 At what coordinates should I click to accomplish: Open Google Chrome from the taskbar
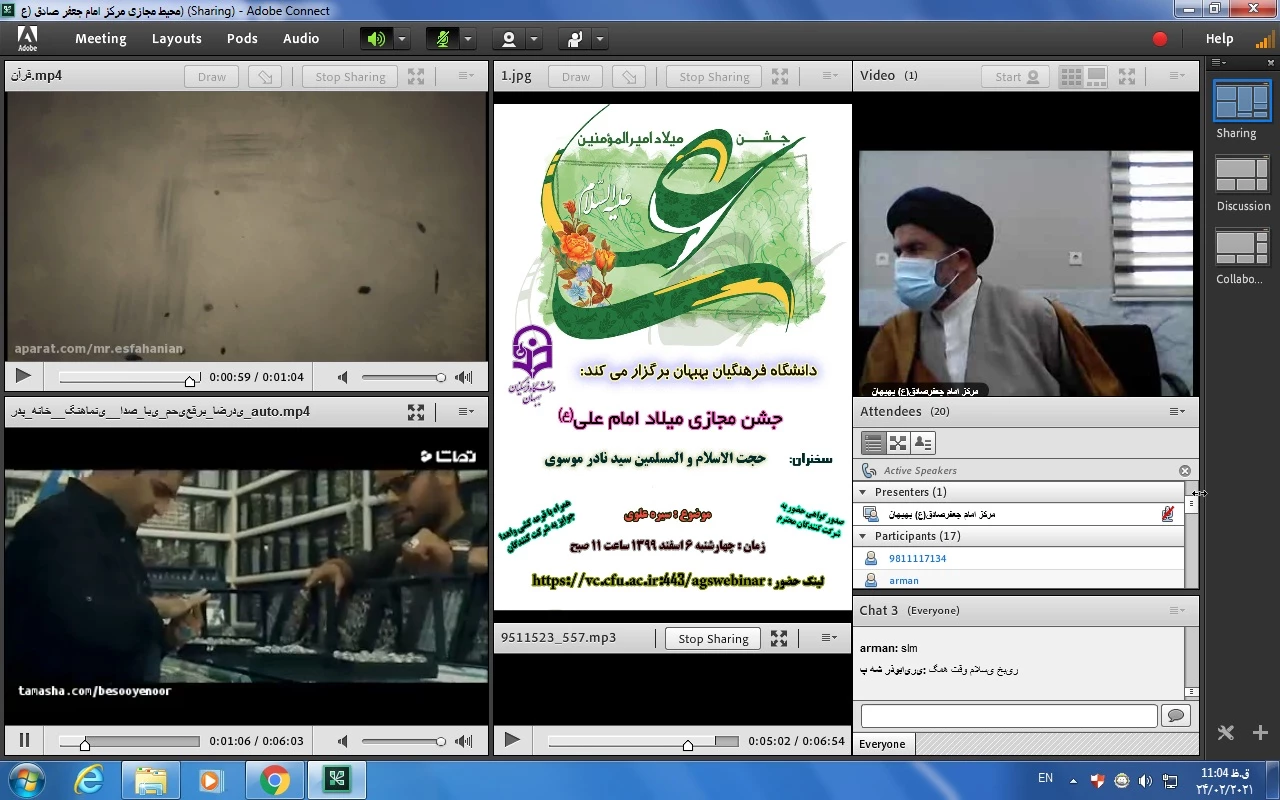[275, 780]
